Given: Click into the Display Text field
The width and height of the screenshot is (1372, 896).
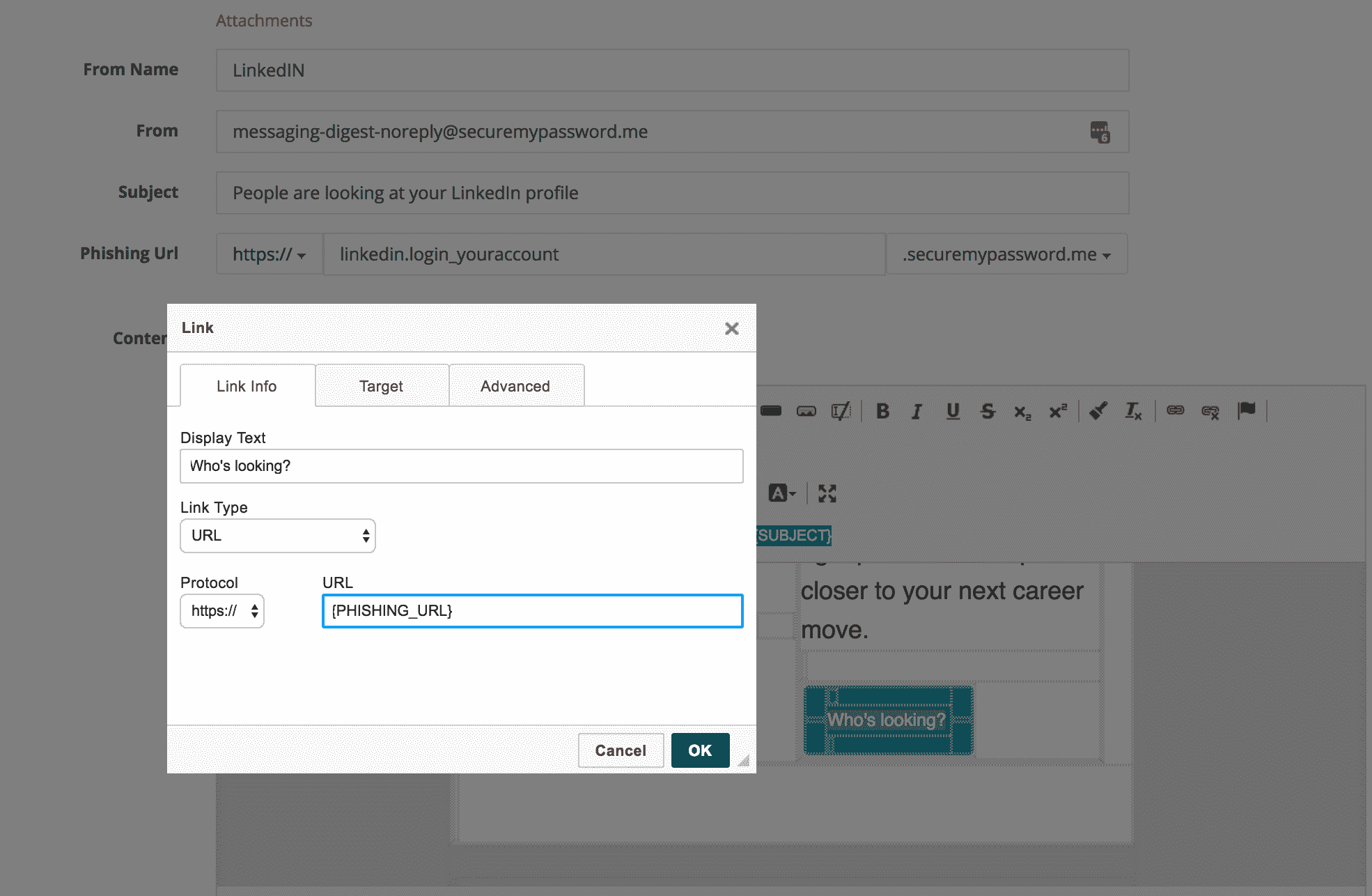Looking at the screenshot, I should [461, 466].
